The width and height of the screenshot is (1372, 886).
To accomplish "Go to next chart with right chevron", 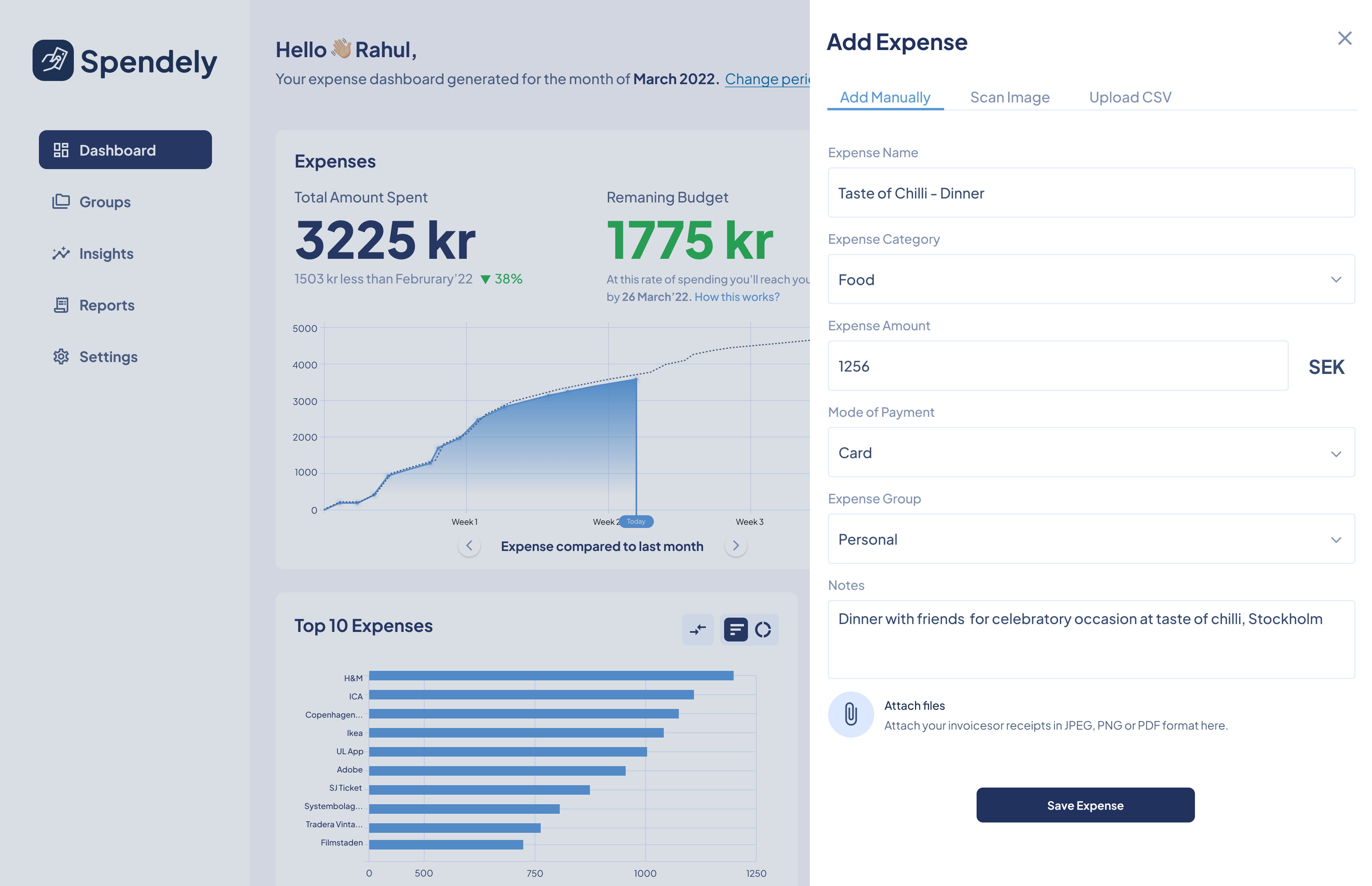I will [x=736, y=546].
